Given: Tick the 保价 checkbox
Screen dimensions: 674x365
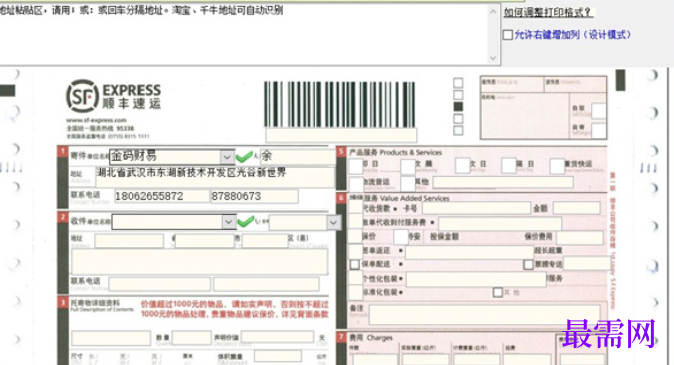Looking at the screenshot, I should [x=355, y=236].
